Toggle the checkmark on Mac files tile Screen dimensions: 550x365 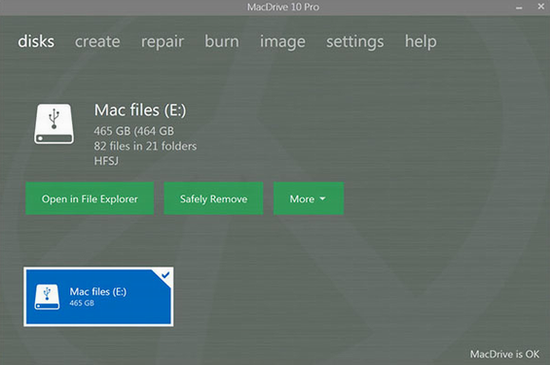pyautogui.click(x=165, y=275)
